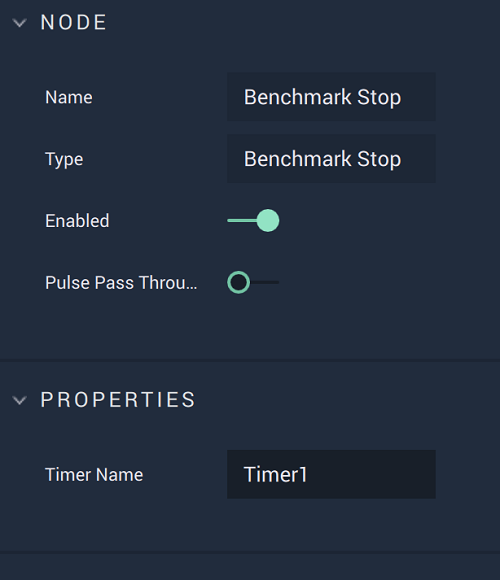Click the green knob of the Enabled switch
This screenshot has height=580, width=500.
point(268,220)
